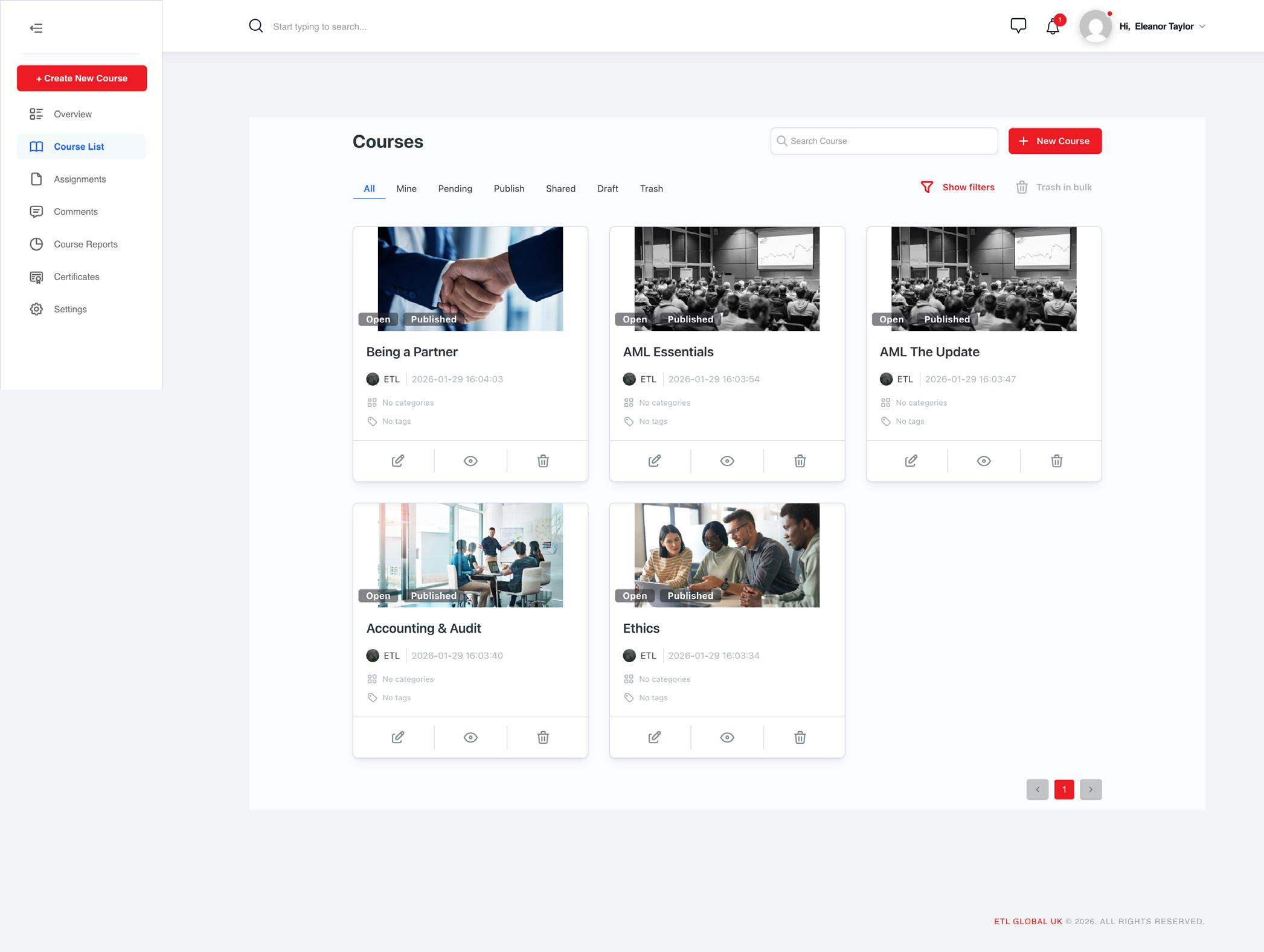Switch to the Draft tab
1264x952 pixels.
point(607,189)
